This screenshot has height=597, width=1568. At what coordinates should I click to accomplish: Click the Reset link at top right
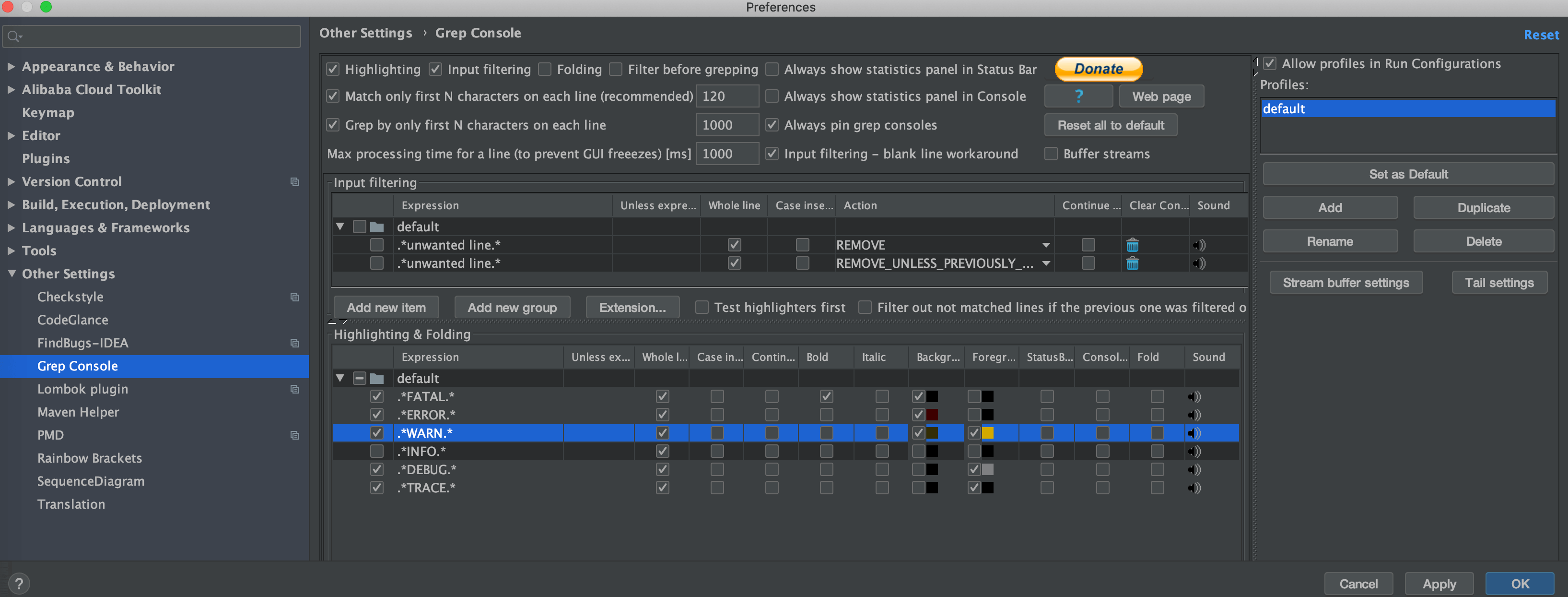tap(1541, 35)
